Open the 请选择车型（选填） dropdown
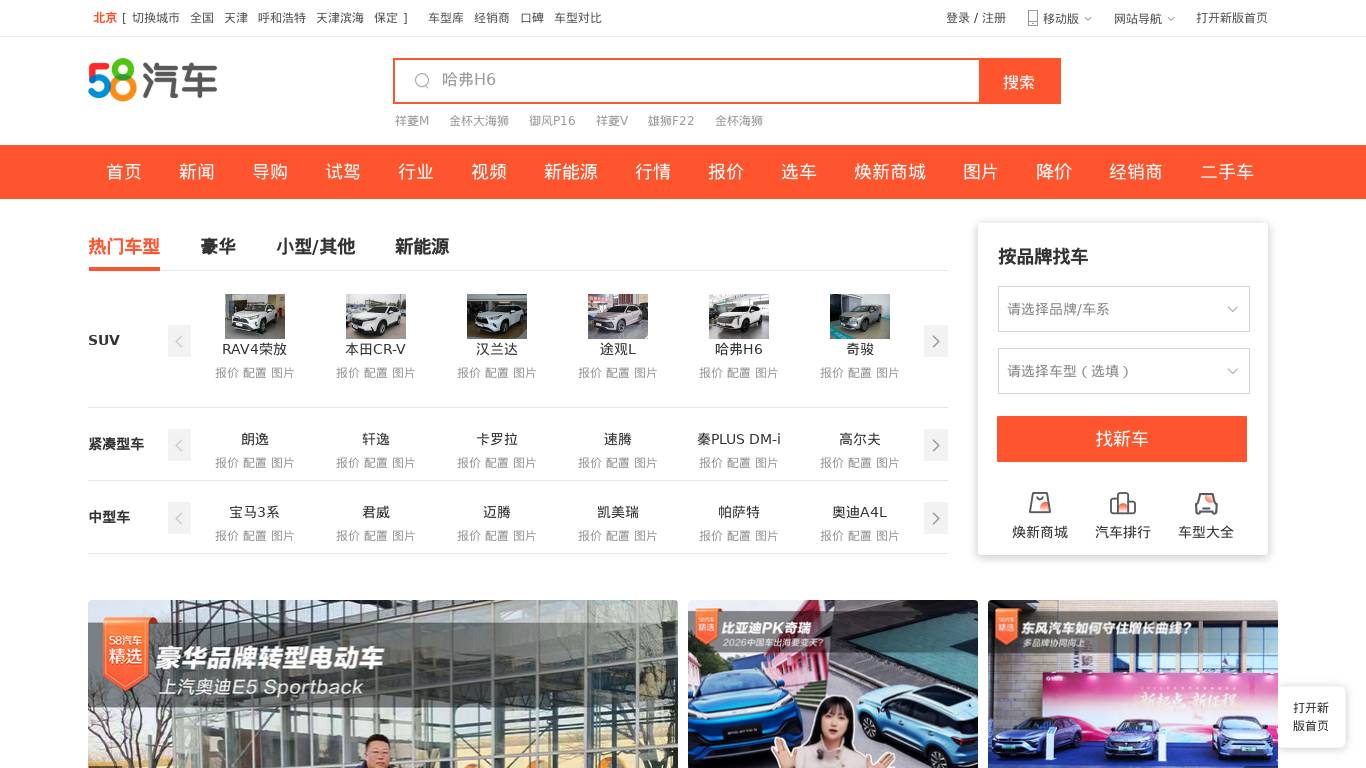Image resolution: width=1366 pixels, height=768 pixels. coord(1123,371)
